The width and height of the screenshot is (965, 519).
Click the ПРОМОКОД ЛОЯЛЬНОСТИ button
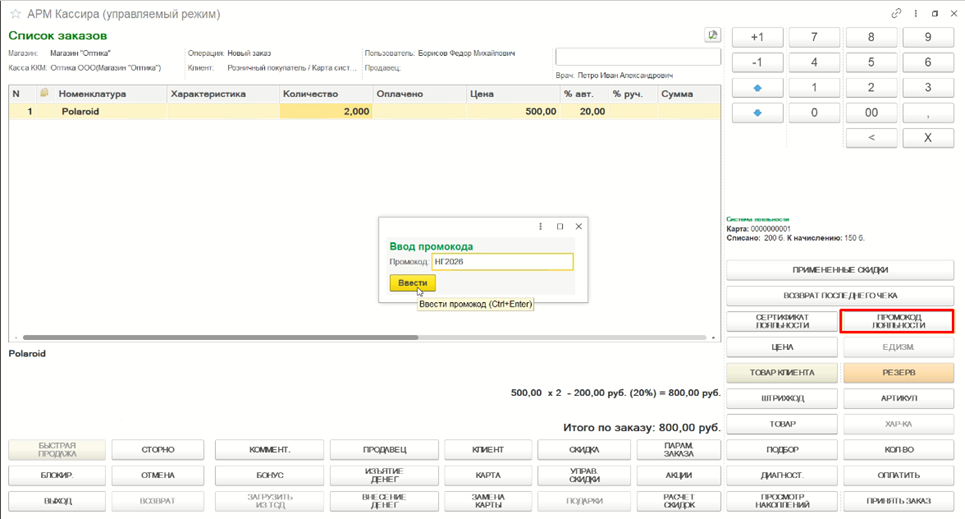click(897, 321)
